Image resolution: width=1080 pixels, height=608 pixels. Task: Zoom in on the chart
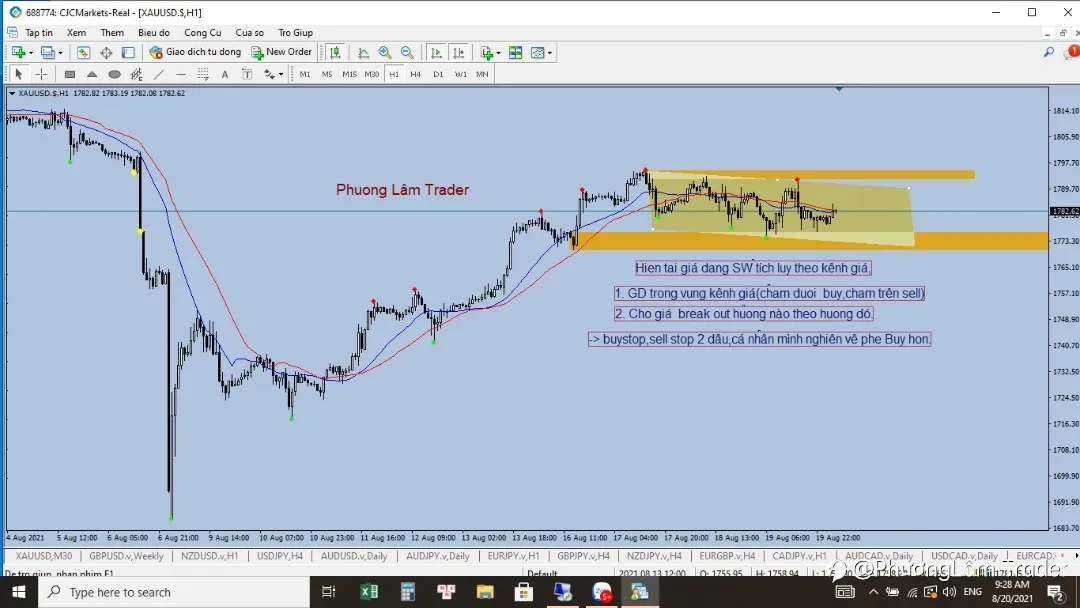(385, 52)
